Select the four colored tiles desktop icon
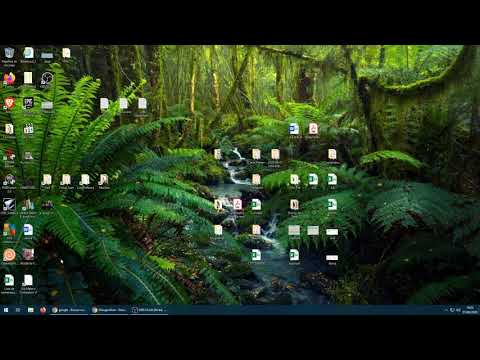Viewport: 480px width, 360px height. (x=9, y=230)
